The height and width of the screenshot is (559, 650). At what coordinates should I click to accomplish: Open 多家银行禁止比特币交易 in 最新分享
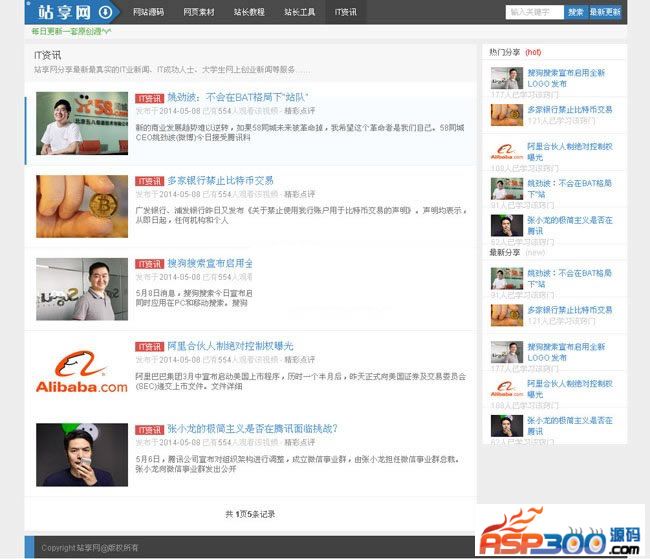[x=570, y=310]
